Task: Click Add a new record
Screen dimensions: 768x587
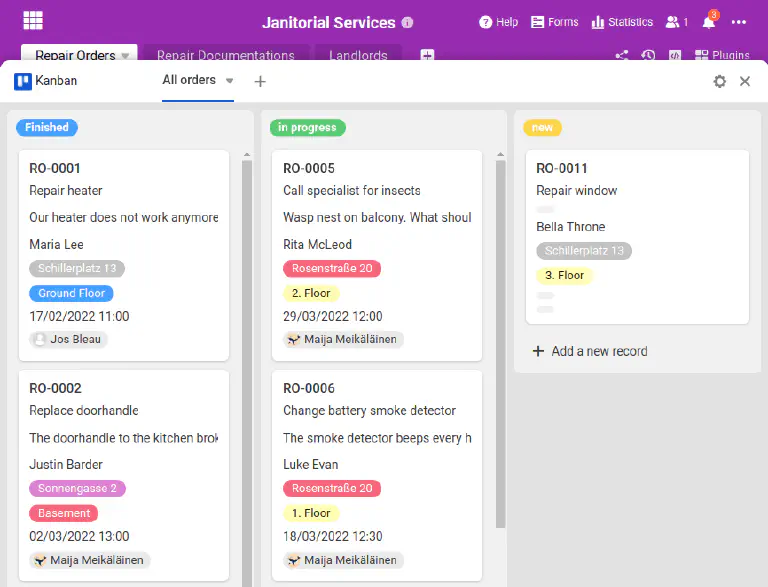Action: [590, 351]
